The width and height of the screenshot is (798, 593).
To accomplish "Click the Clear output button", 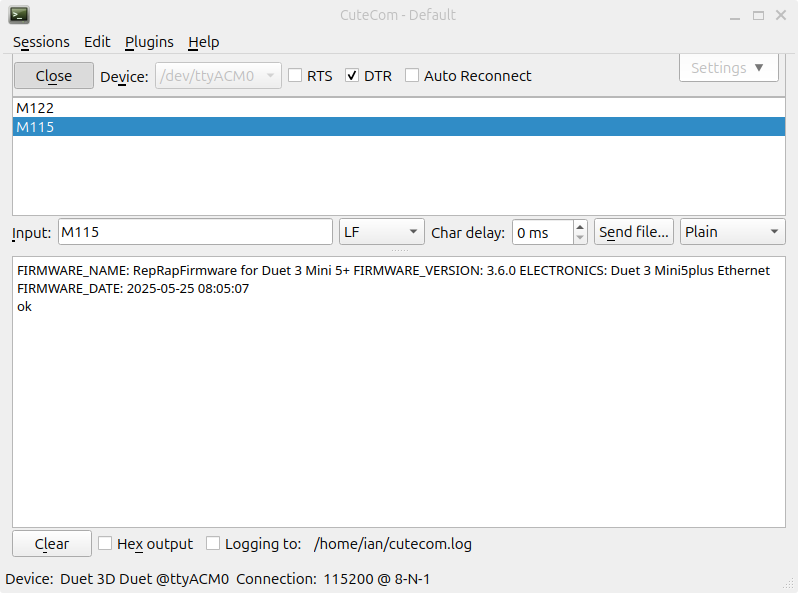I will (52, 544).
